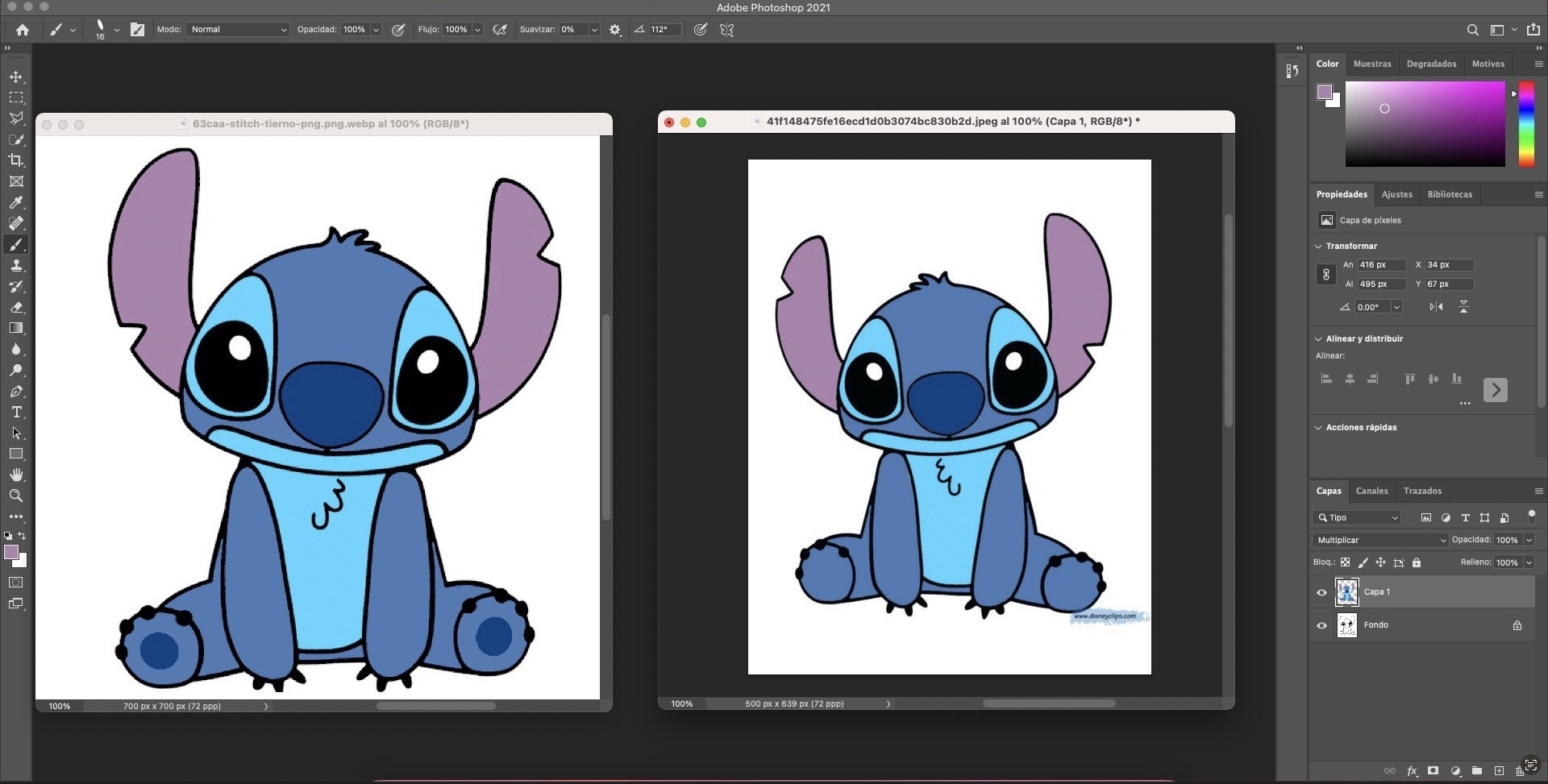Click the Home icon in options bar
The height and width of the screenshot is (784, 1548).
[x=23, y=30]
